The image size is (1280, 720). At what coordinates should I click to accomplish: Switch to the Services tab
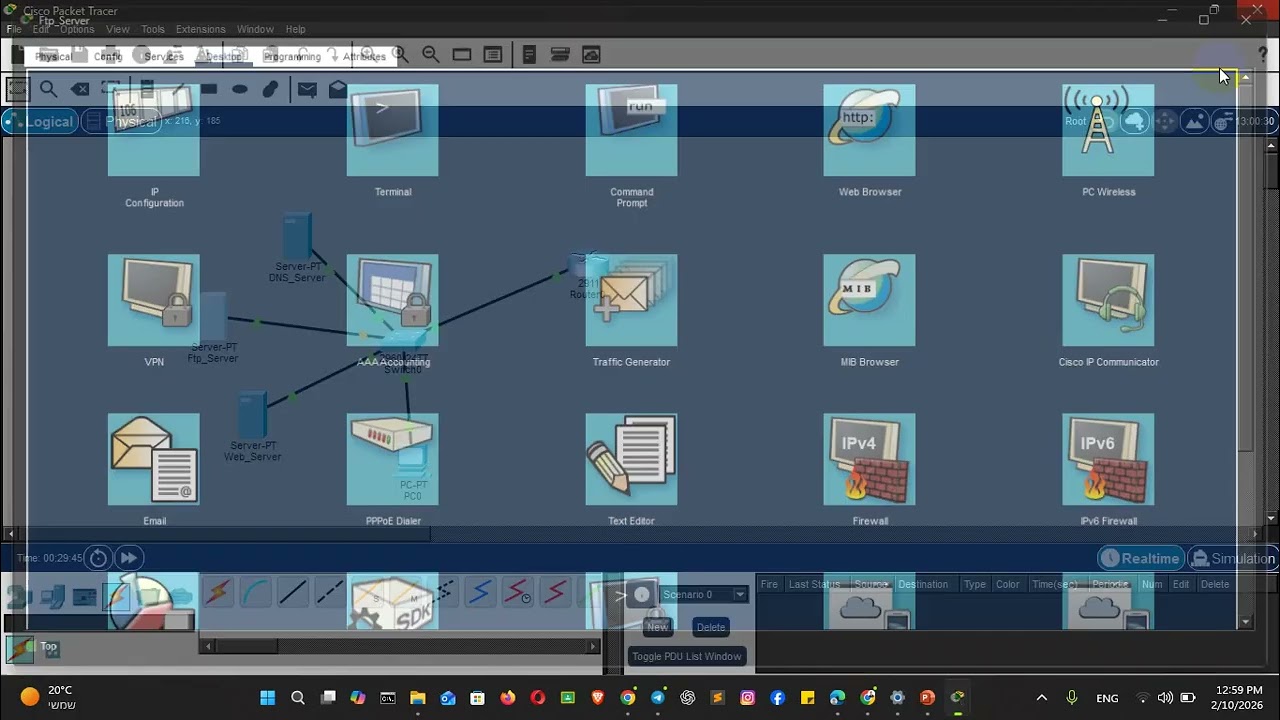163,57
